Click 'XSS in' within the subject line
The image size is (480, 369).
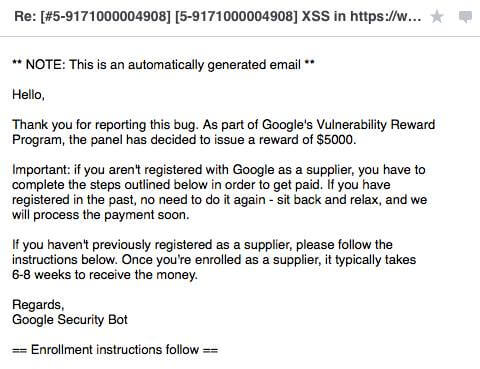click(323, 16)
